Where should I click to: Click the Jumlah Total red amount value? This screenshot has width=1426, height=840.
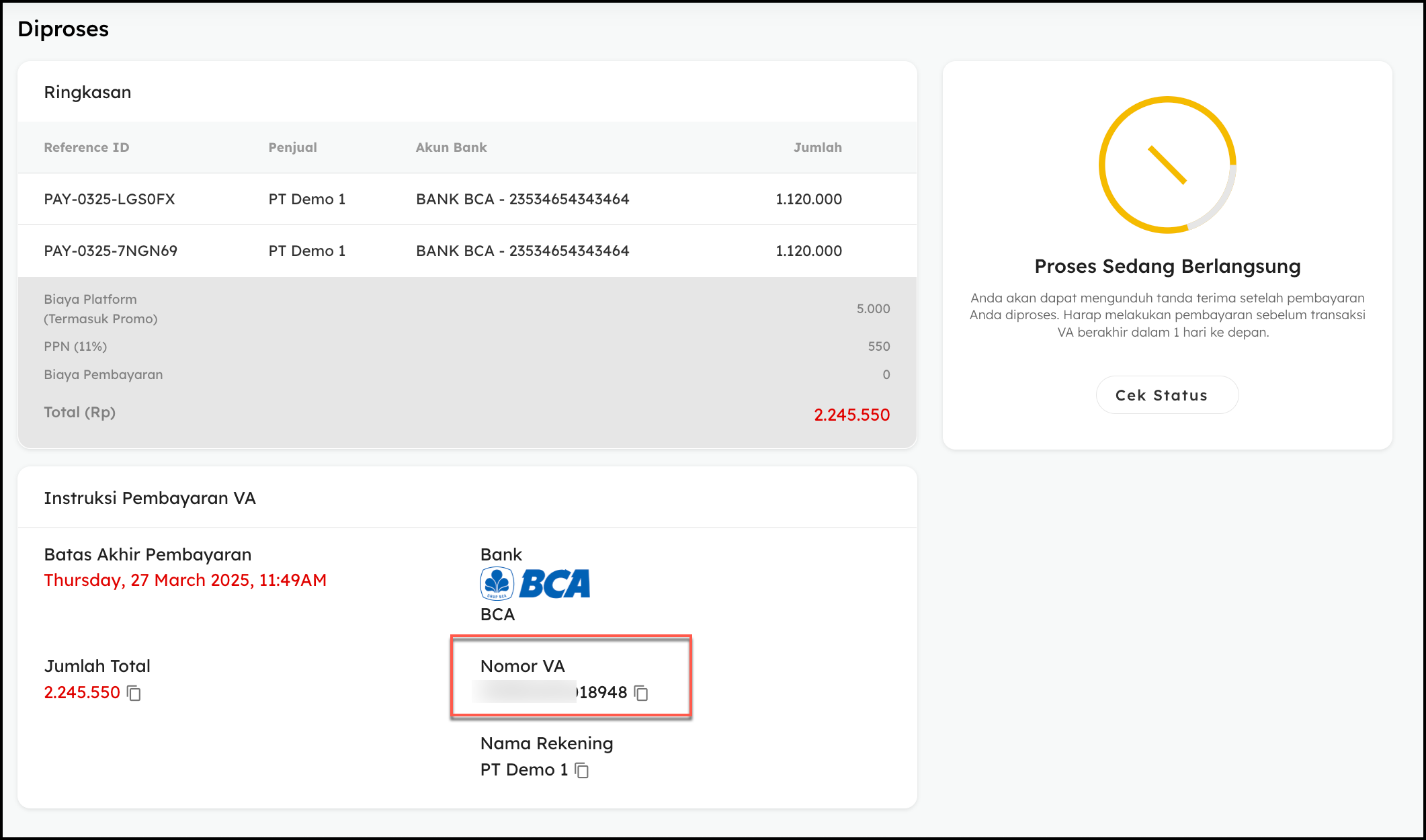(82, 692)
